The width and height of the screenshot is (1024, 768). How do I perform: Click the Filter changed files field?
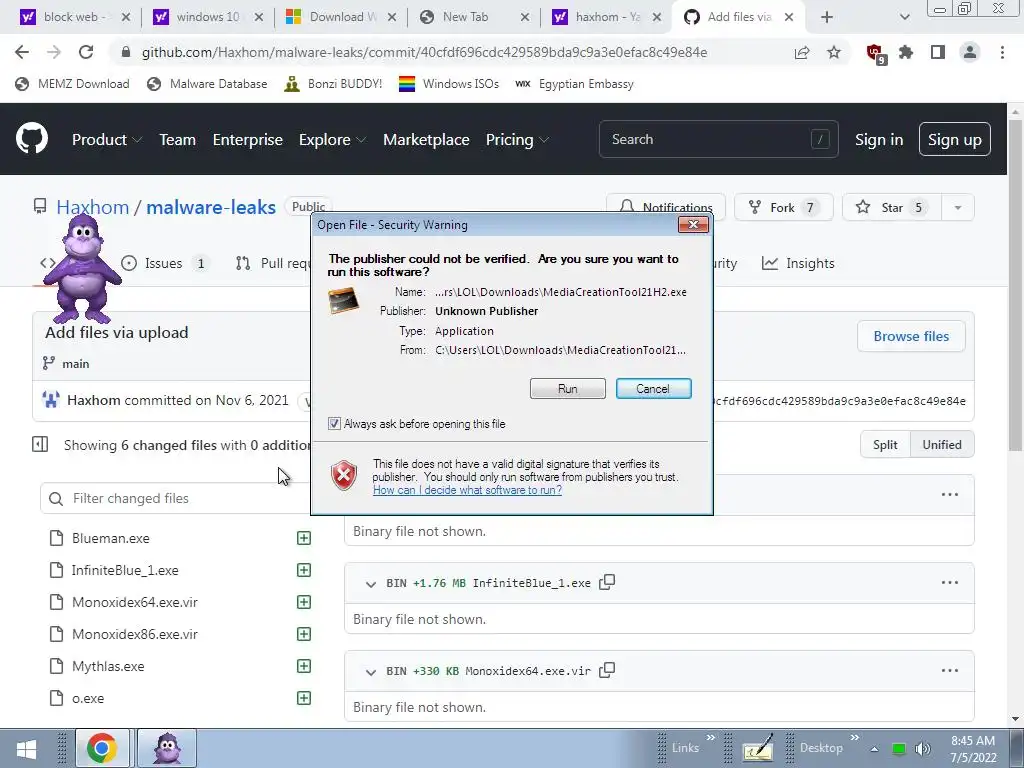click(175, 498)
